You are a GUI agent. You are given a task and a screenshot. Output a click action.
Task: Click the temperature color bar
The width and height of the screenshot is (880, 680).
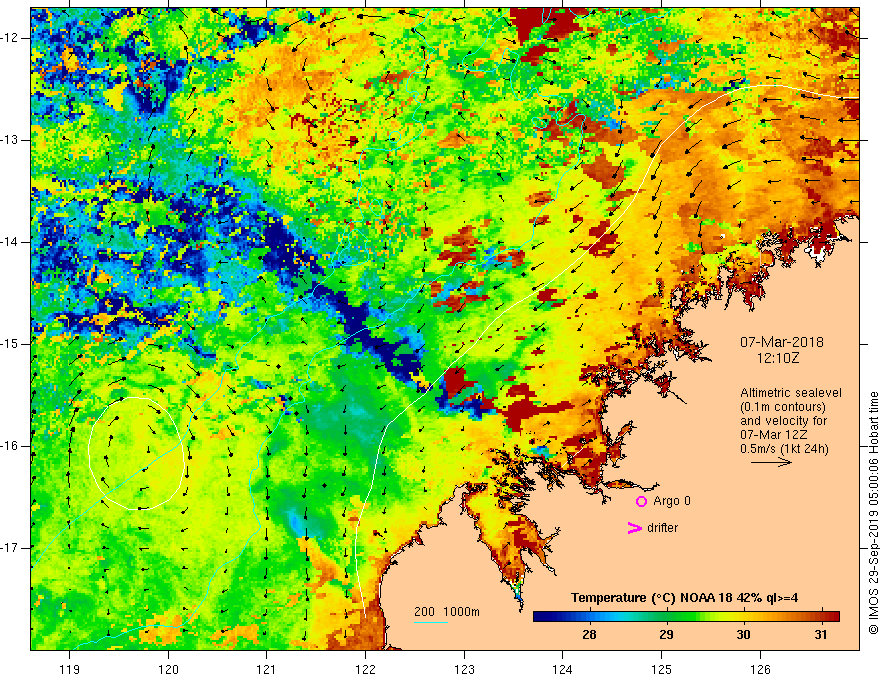(x=686, y=617)
